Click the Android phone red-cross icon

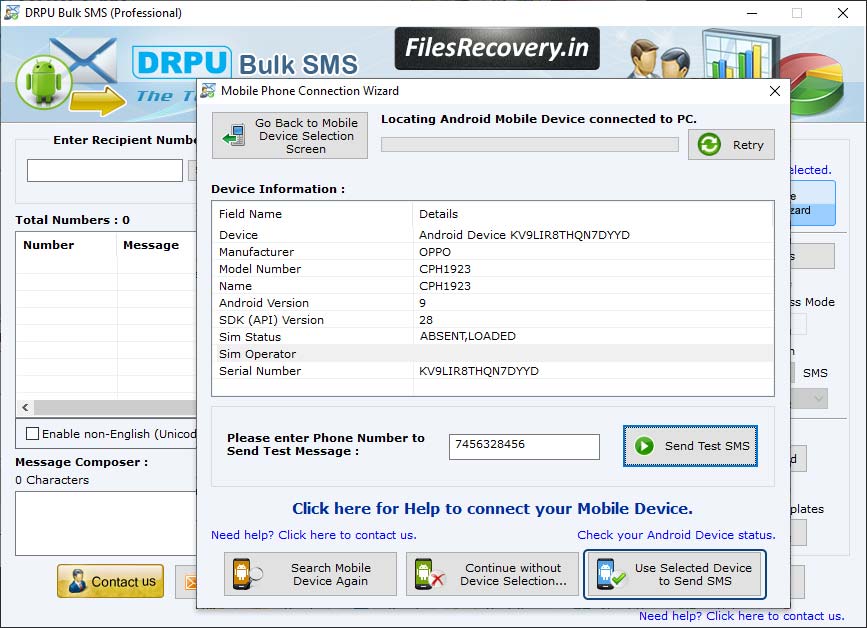click(429, 574)
